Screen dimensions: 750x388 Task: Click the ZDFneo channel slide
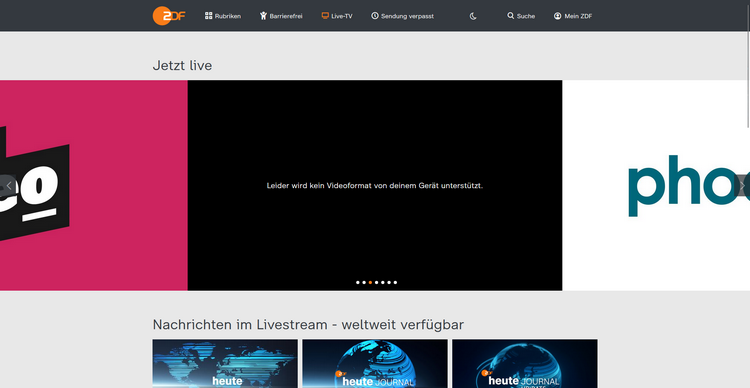[x=94, y=185]
